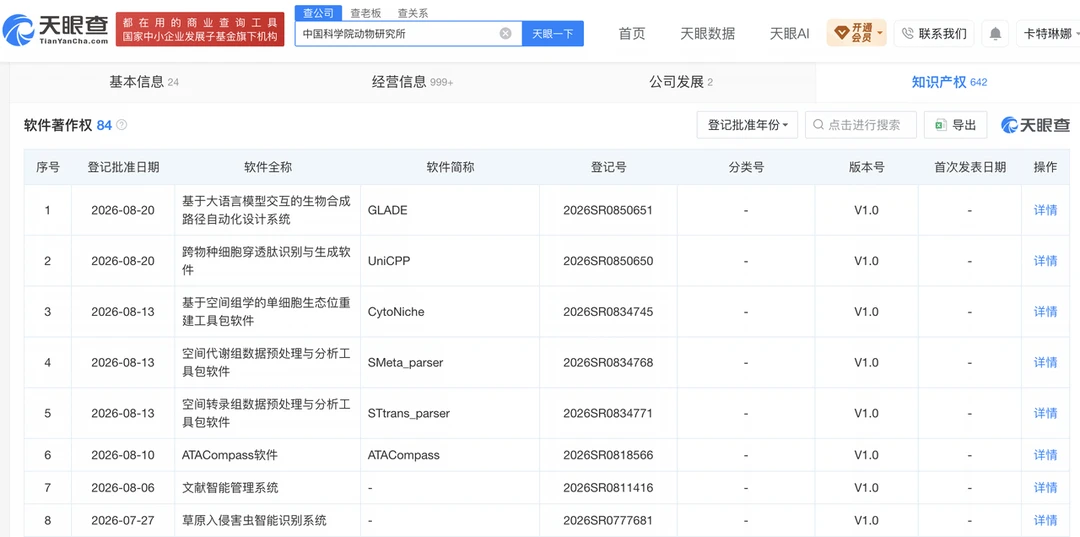This screenshot has height=537, width=1080.
Task: Click the 天眼一下 search button
Action: pyautogui.click(x=552, y=33)
